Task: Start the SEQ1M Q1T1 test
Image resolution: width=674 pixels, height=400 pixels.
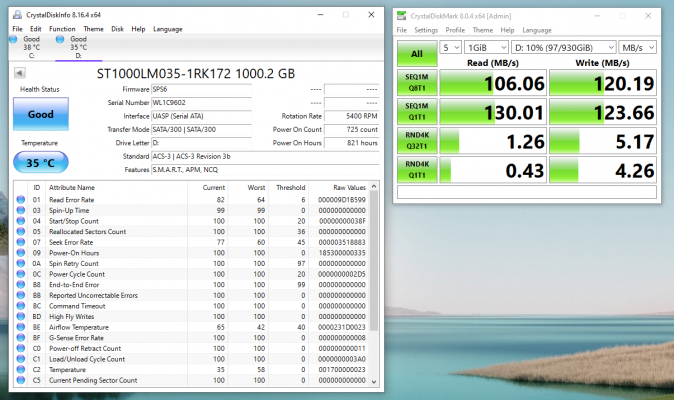Action: 417,112
